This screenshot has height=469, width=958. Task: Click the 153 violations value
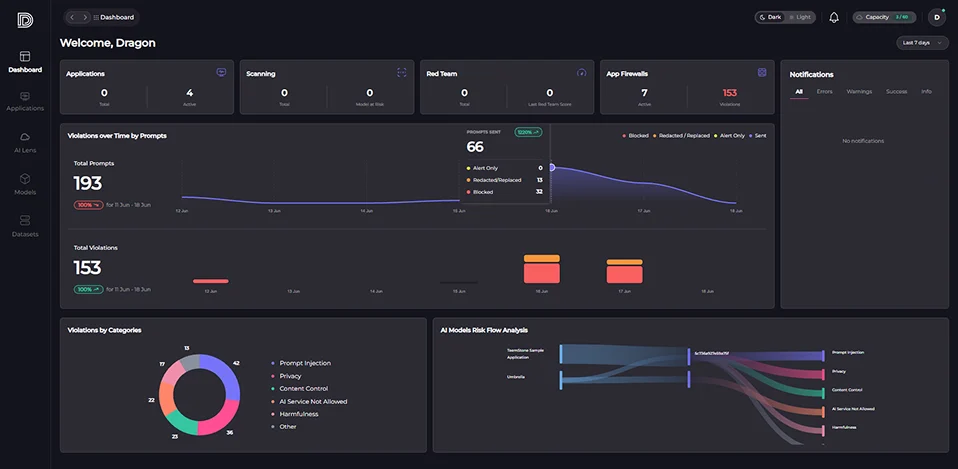click(x=729, y=93)
